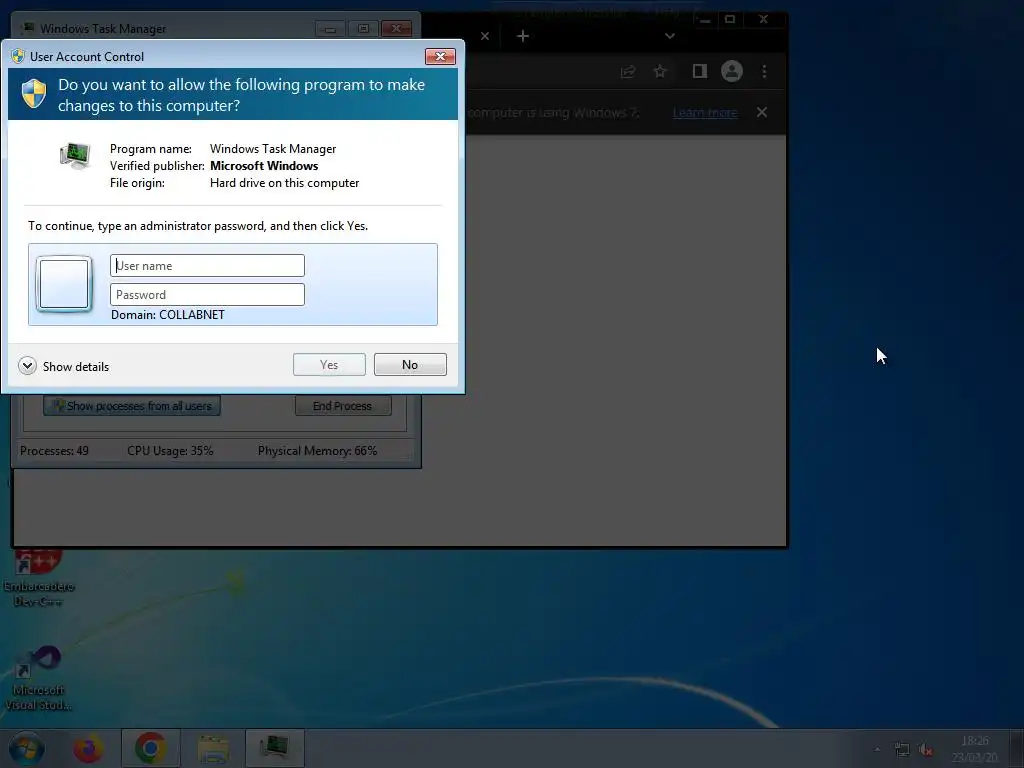Click Domain: COLLABNET text
Image resolution: width=1024 pixels, height=768 pixels.
168,315
